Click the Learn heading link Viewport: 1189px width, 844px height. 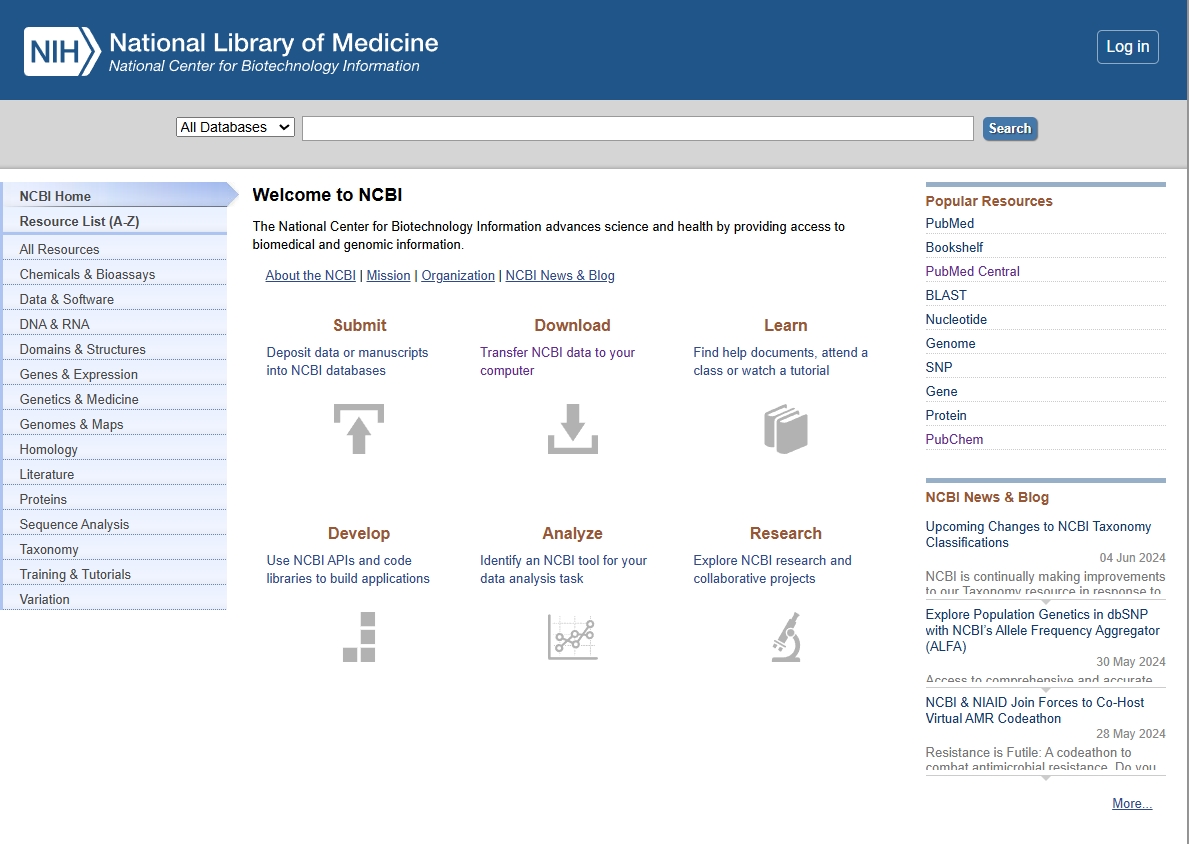coord(786,325)
